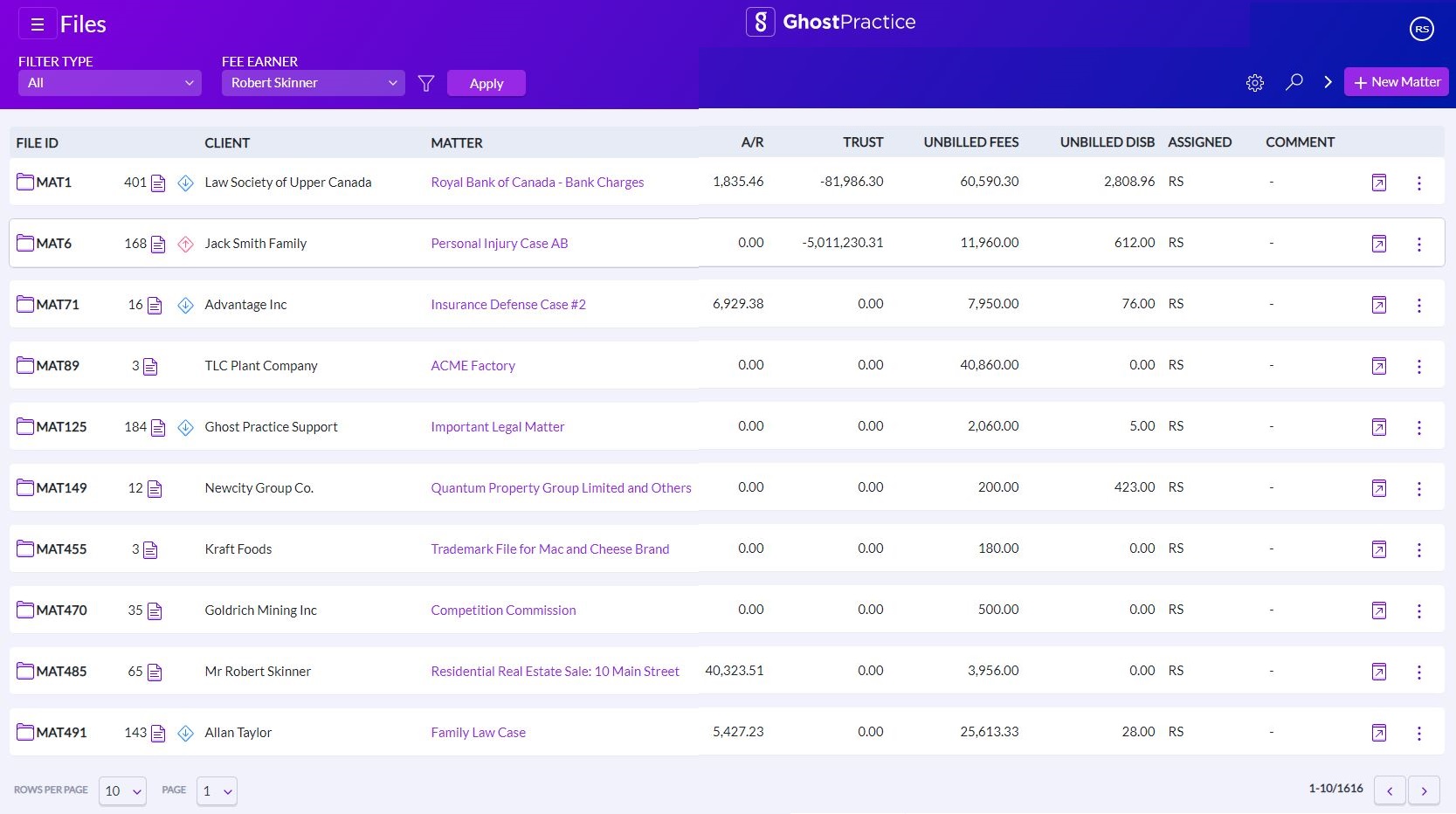Open more options menu for MAT149
Screen dimensions: 1456x814
point(1419,488)
